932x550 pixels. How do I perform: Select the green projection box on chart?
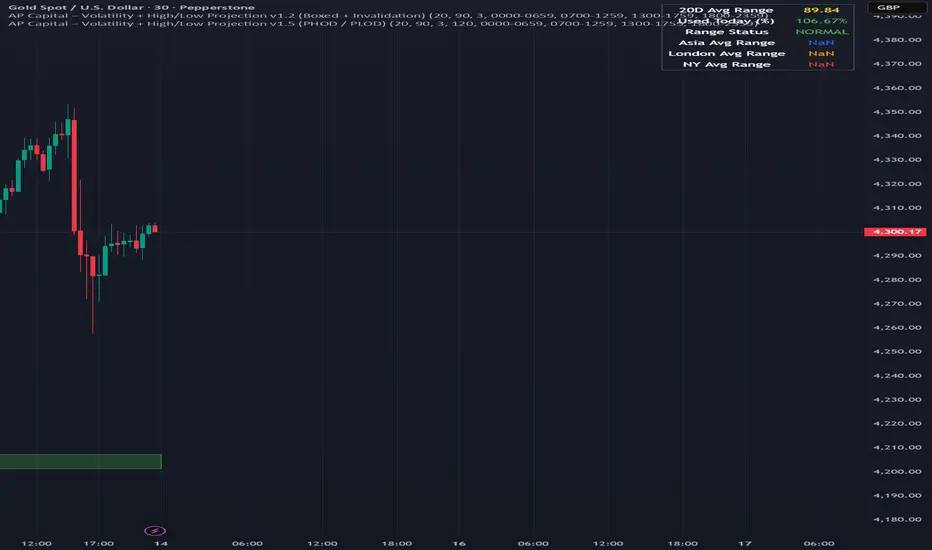point(80,461)
